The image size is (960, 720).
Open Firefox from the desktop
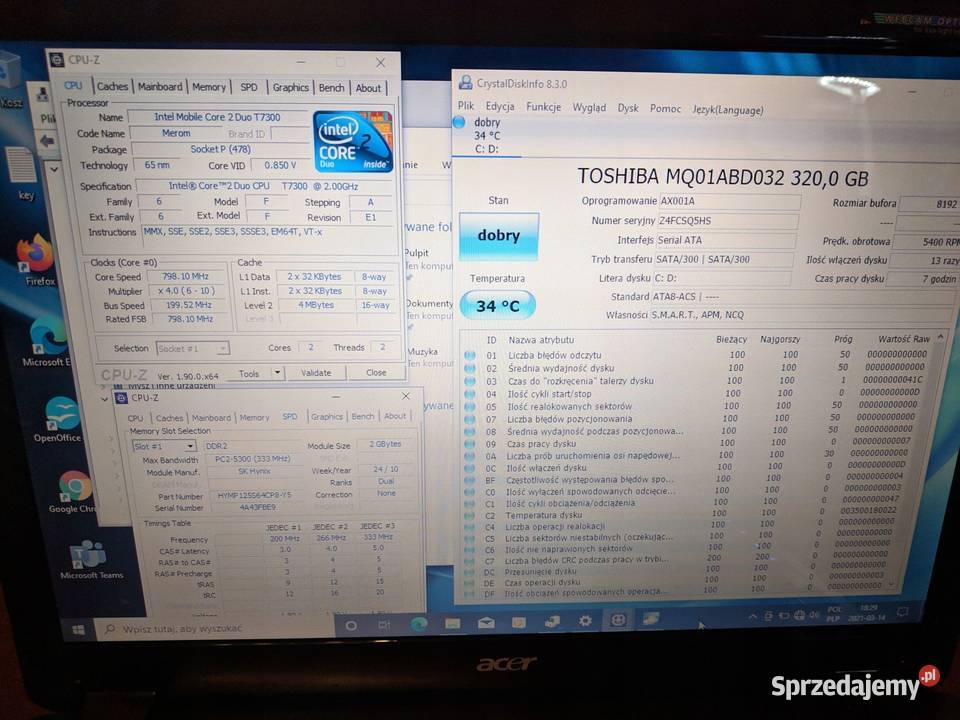35,255
